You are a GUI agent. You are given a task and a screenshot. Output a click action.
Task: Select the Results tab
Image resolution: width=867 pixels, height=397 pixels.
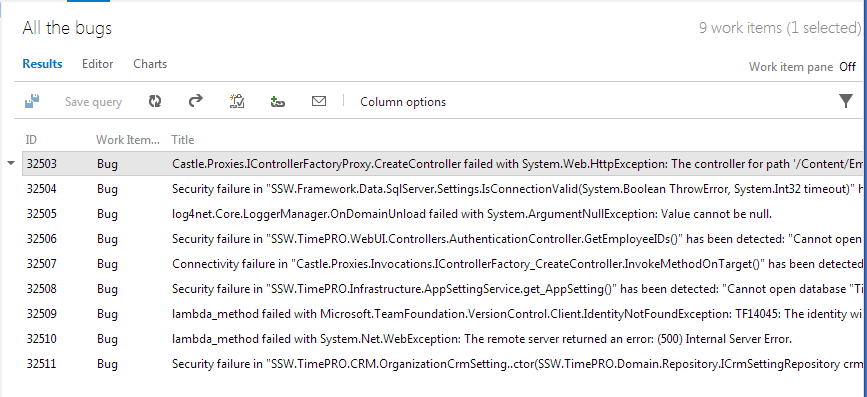(x=43, y=64)
